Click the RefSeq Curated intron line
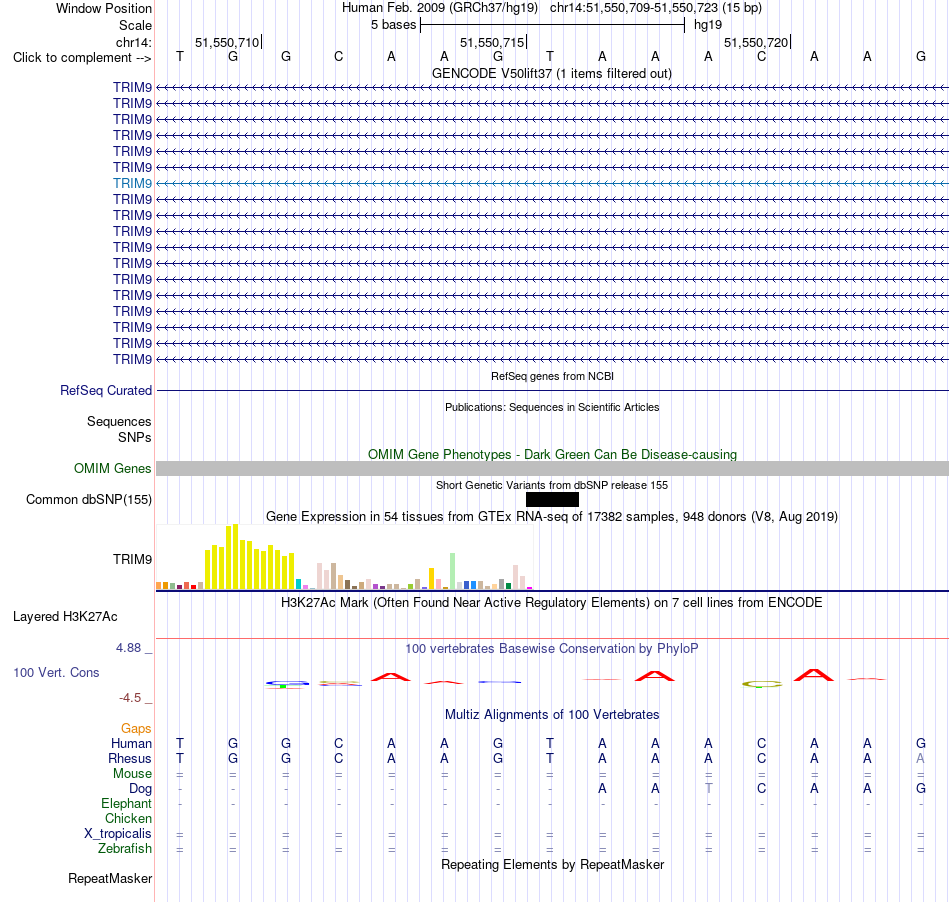 point(552,391)
